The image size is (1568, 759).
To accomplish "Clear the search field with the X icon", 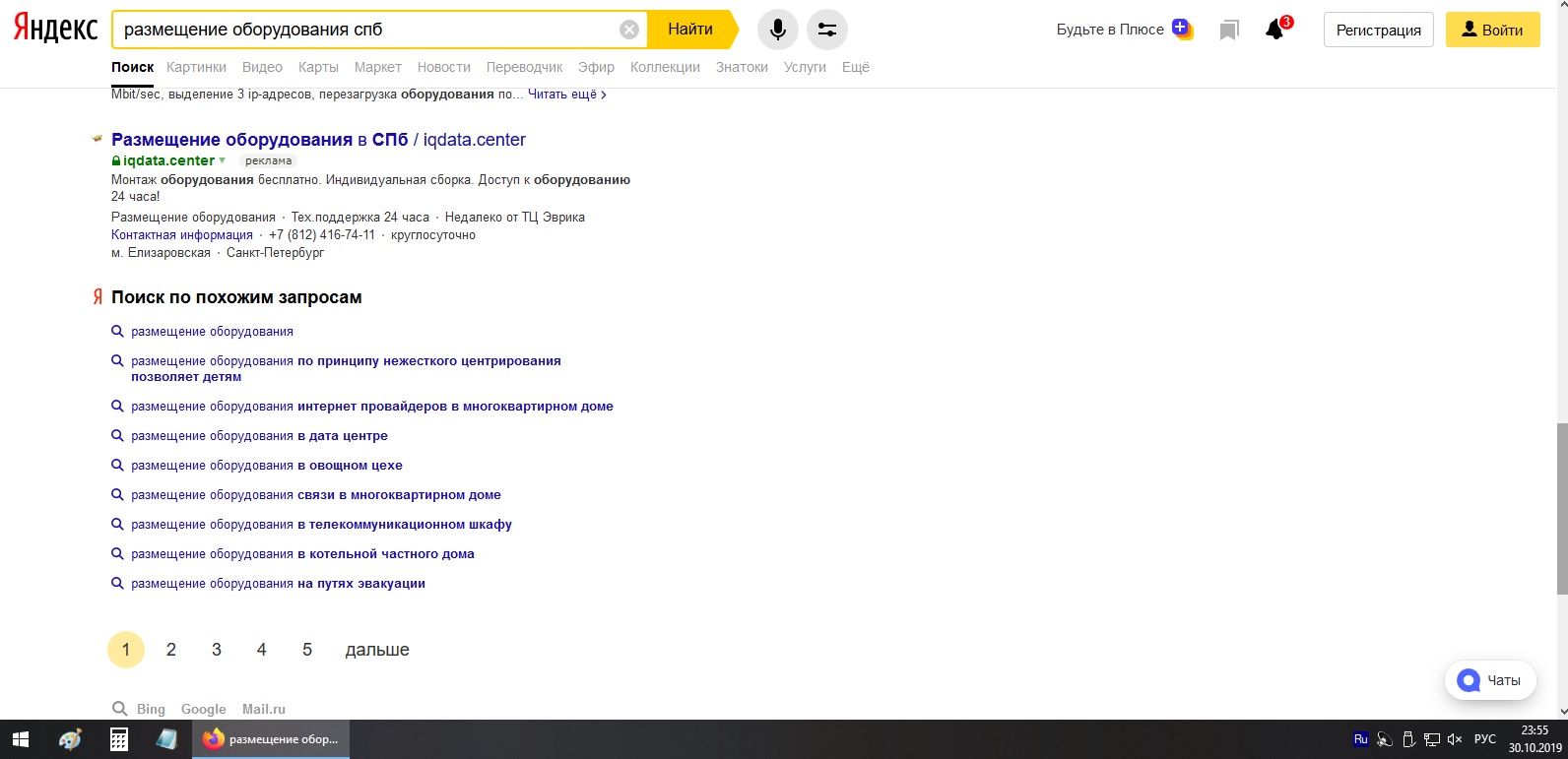I will [x=629, y=30].
